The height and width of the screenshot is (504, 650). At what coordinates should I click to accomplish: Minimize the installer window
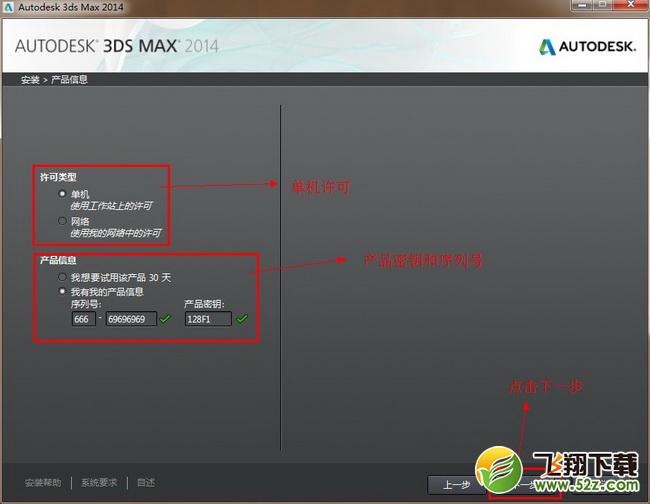(x=582, y=5)
